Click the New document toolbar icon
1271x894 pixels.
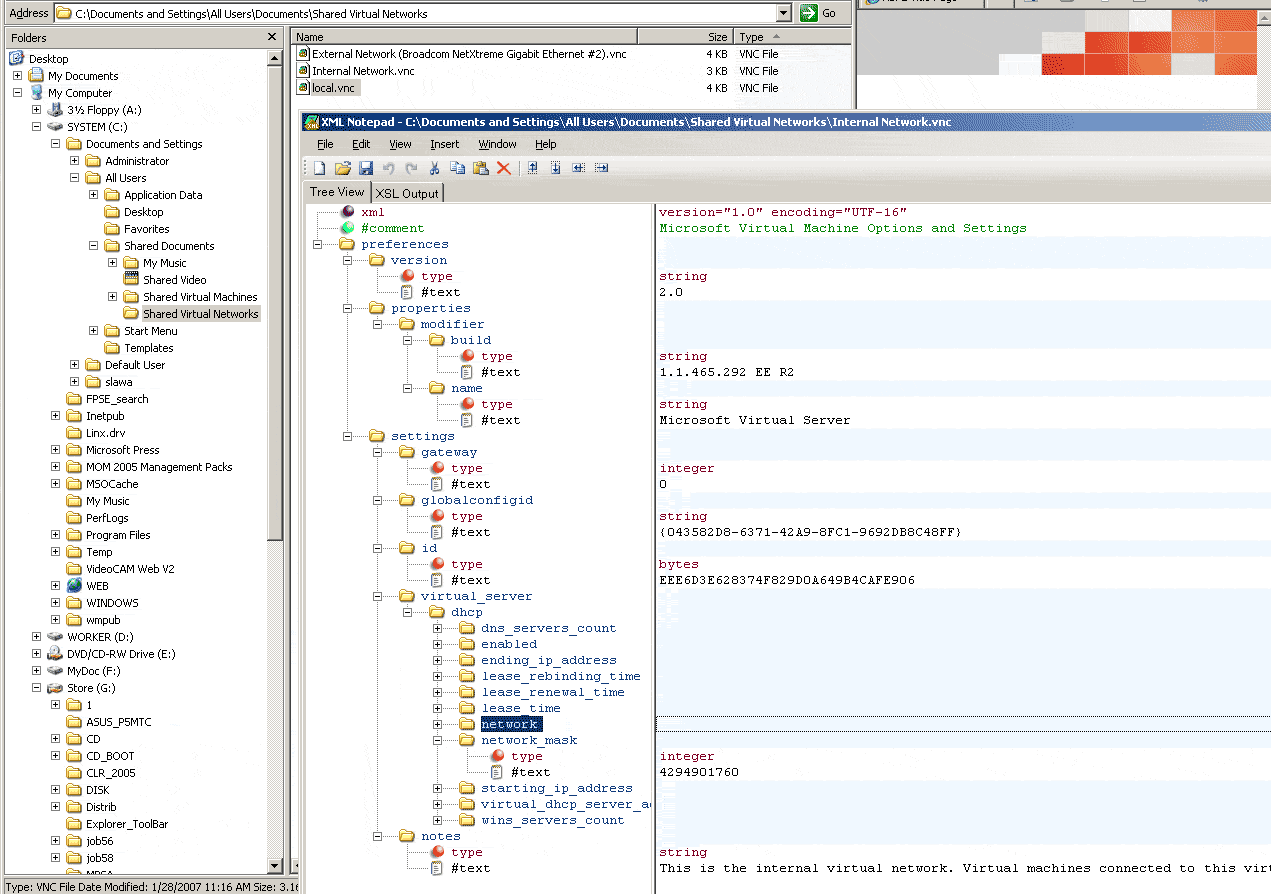320,168
